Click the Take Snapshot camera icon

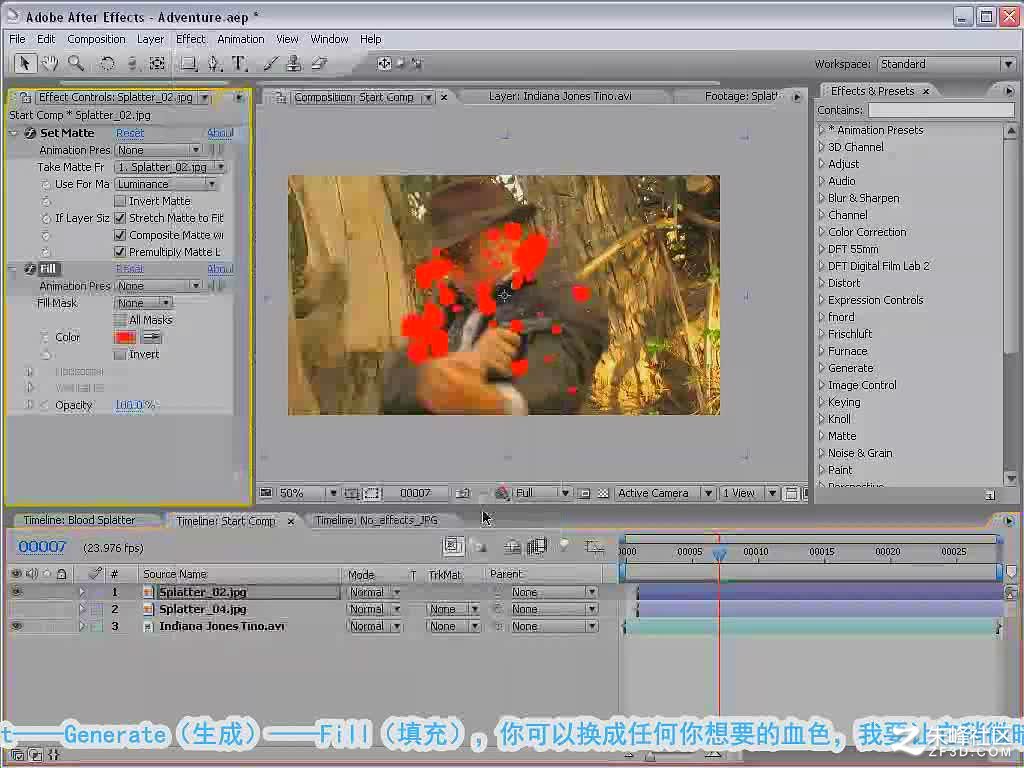point(463,493)
